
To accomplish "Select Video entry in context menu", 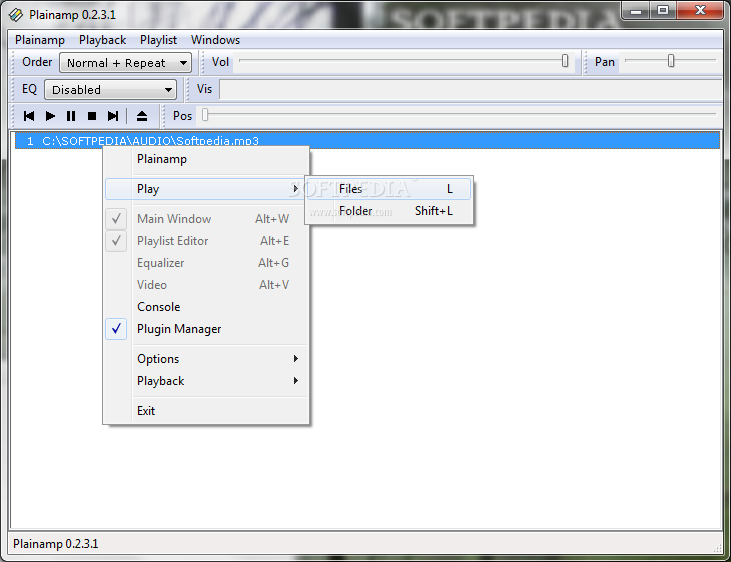I will [206, 285].
